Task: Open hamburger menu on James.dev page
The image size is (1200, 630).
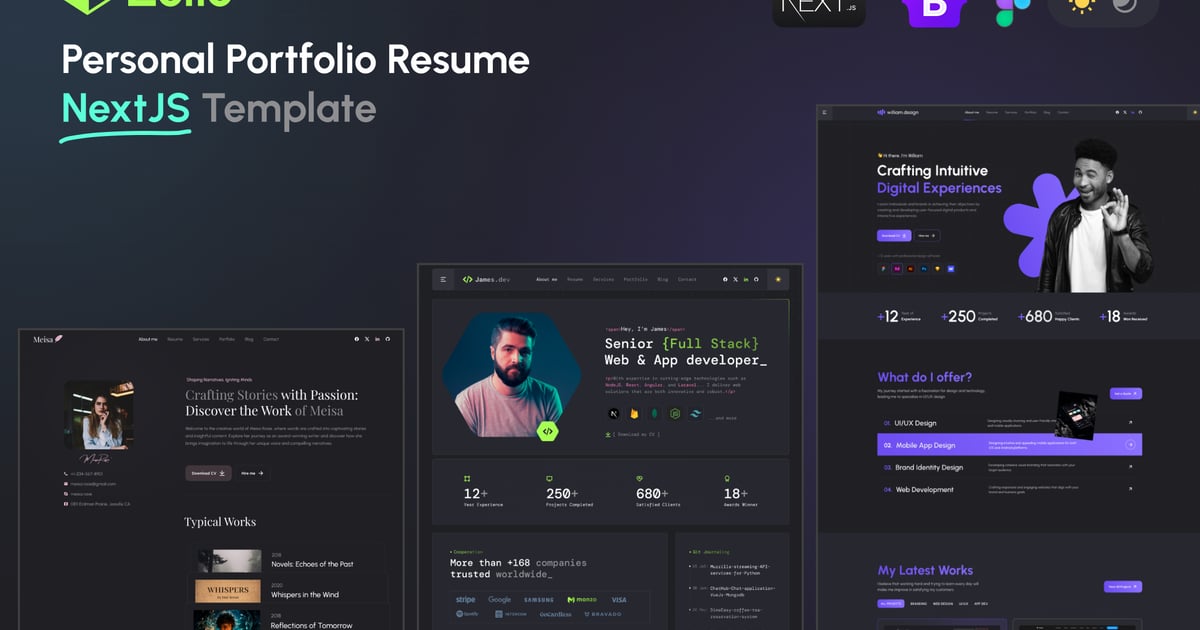Action: pyautogui.click(x=444, y=280)
